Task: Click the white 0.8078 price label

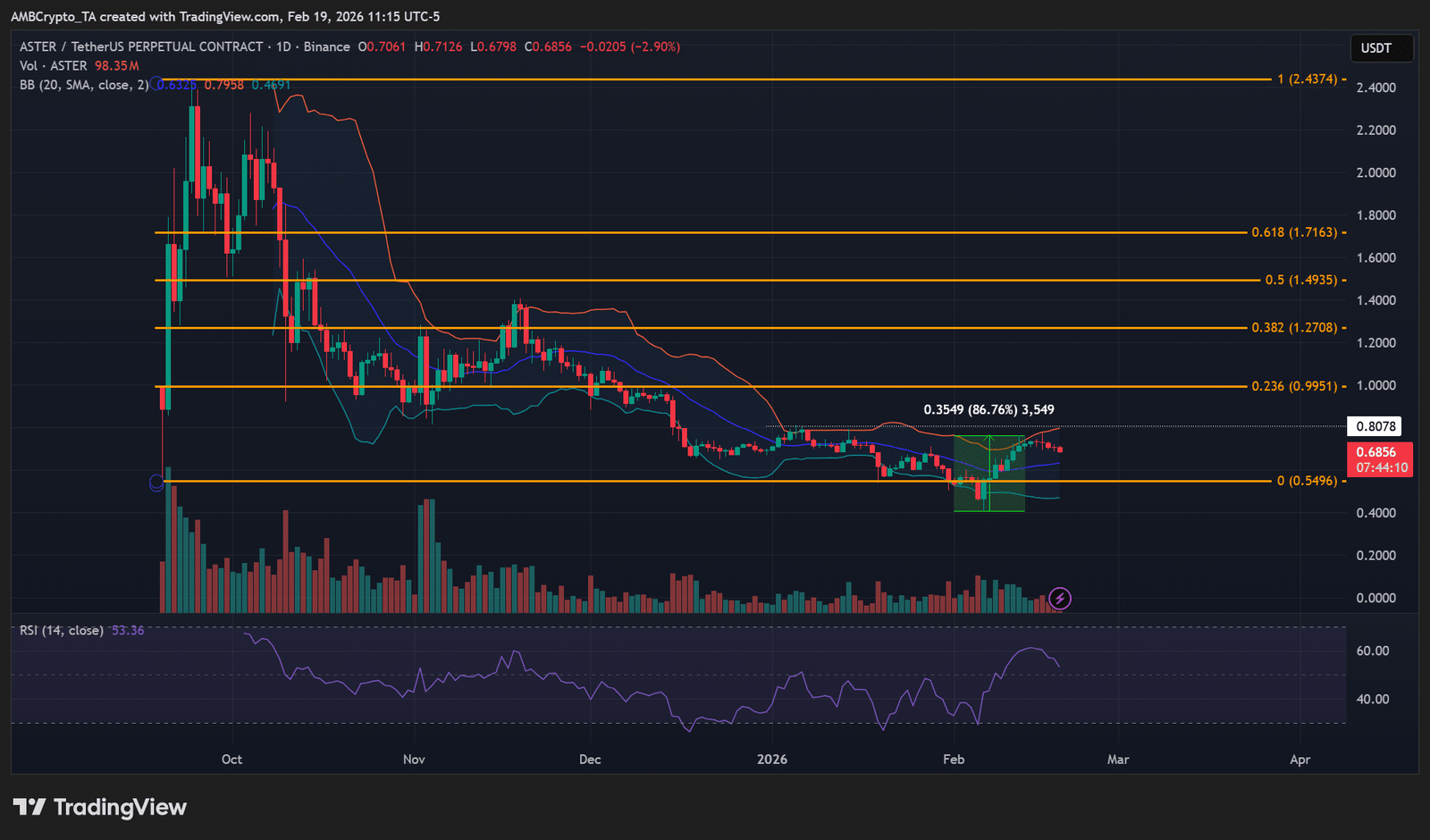Action: click(x=1375, y=426)
